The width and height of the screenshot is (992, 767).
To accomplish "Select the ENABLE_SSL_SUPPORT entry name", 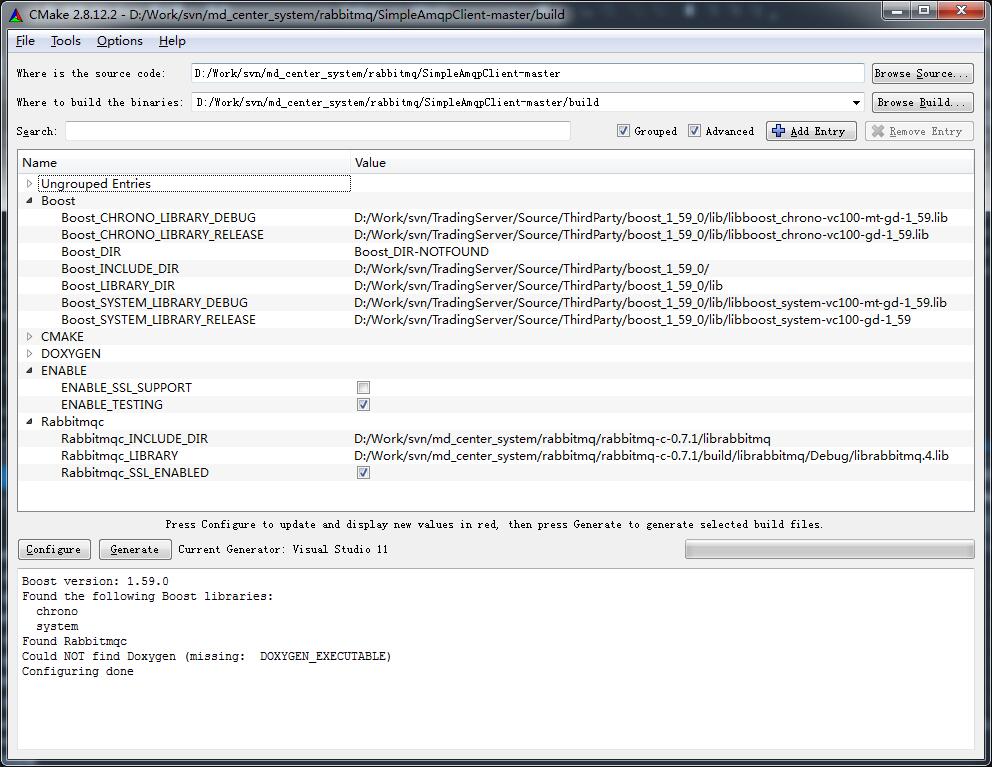I will (126, 388).
